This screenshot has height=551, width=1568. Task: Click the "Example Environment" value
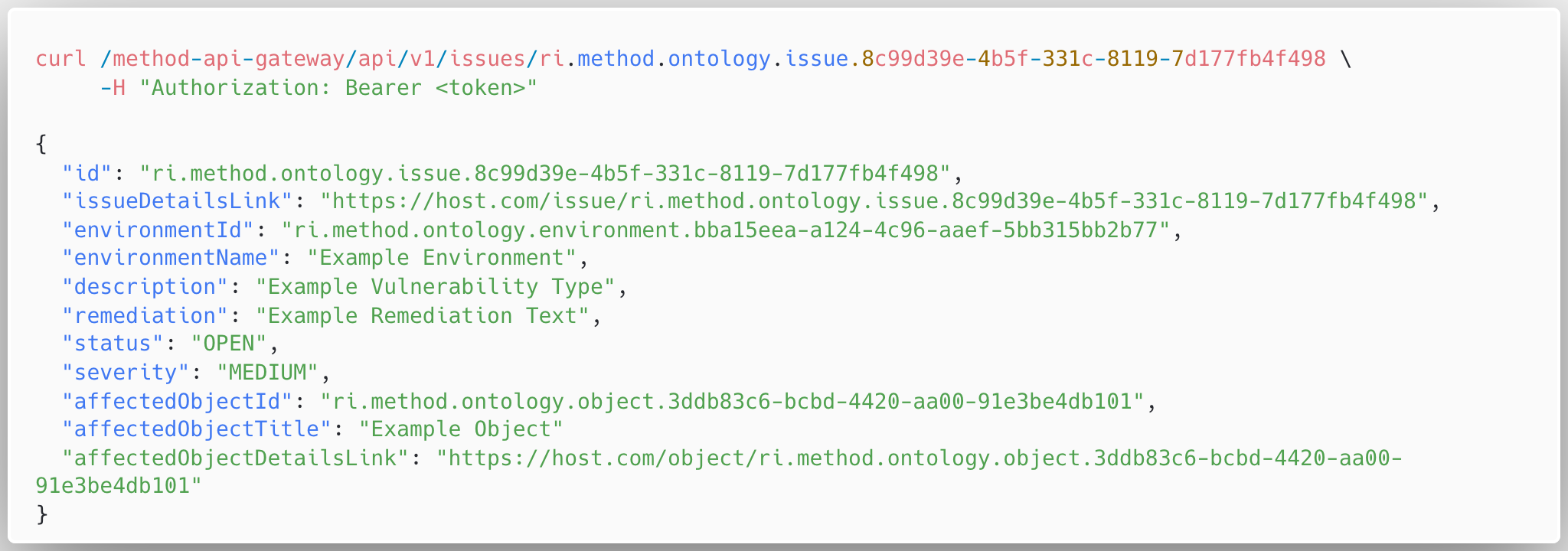click(x=441, y=258)
